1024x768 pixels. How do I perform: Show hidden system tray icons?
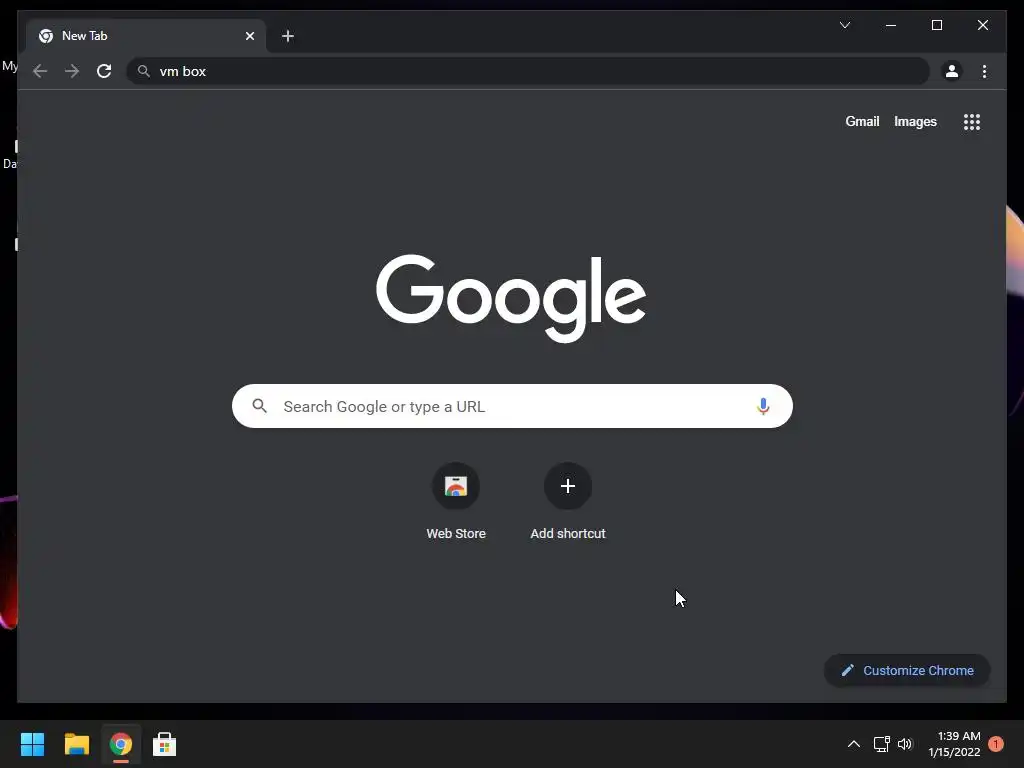click(x=854, y=744)
